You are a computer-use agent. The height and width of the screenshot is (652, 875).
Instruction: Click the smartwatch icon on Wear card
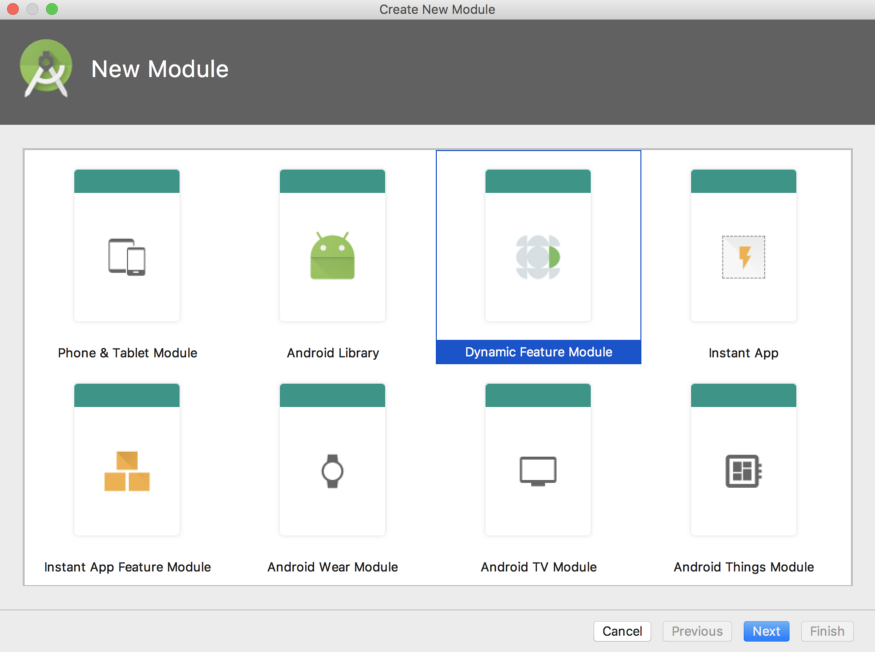click(332, 470)
